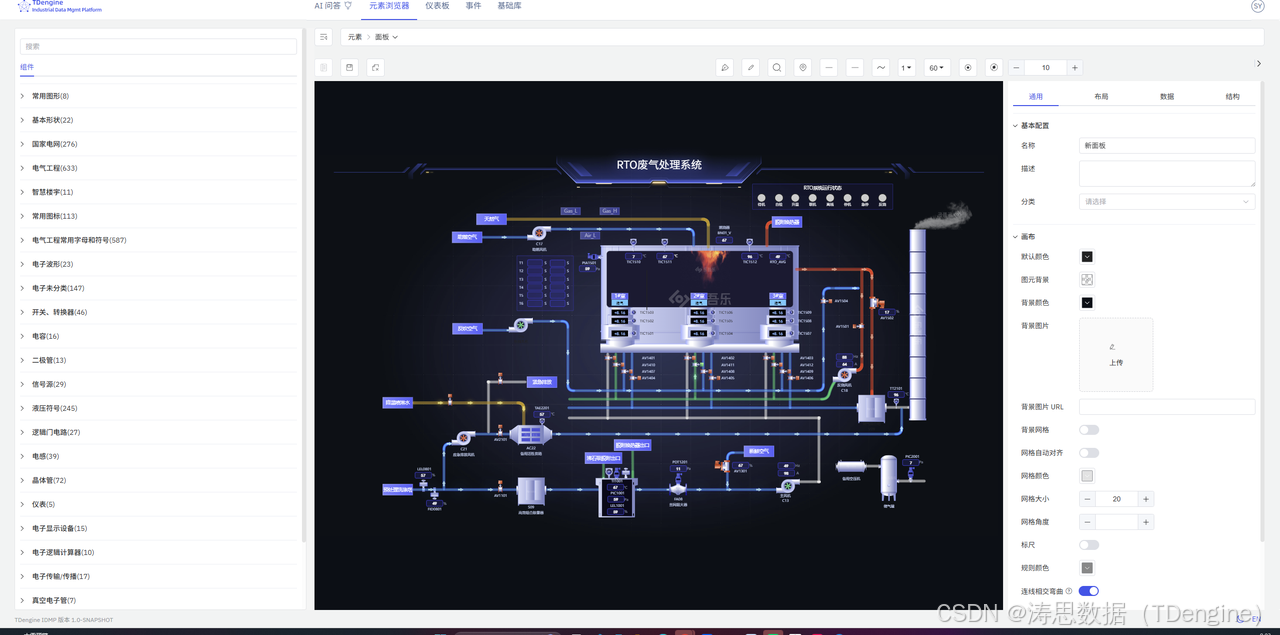Collapse the 基本配置 section
Screen dimensions: 1280x635
point(1016,126)
